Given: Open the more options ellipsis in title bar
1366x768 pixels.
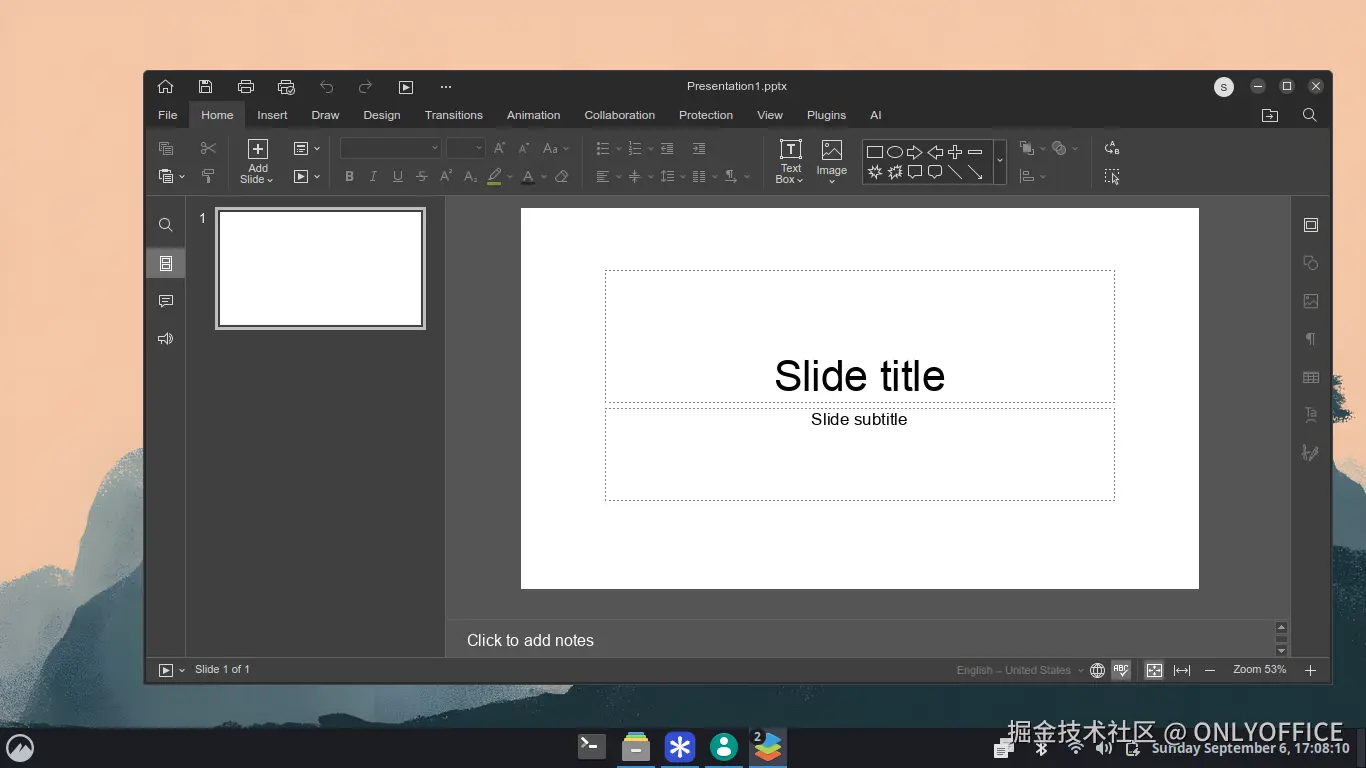Looking at the screenshot, I should coord(446,87).
